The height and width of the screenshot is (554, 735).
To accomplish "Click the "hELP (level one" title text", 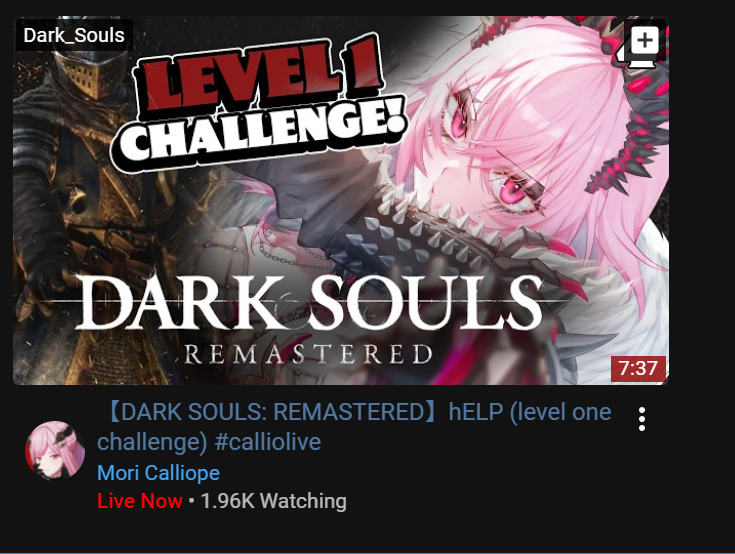I will click(530, 412).
